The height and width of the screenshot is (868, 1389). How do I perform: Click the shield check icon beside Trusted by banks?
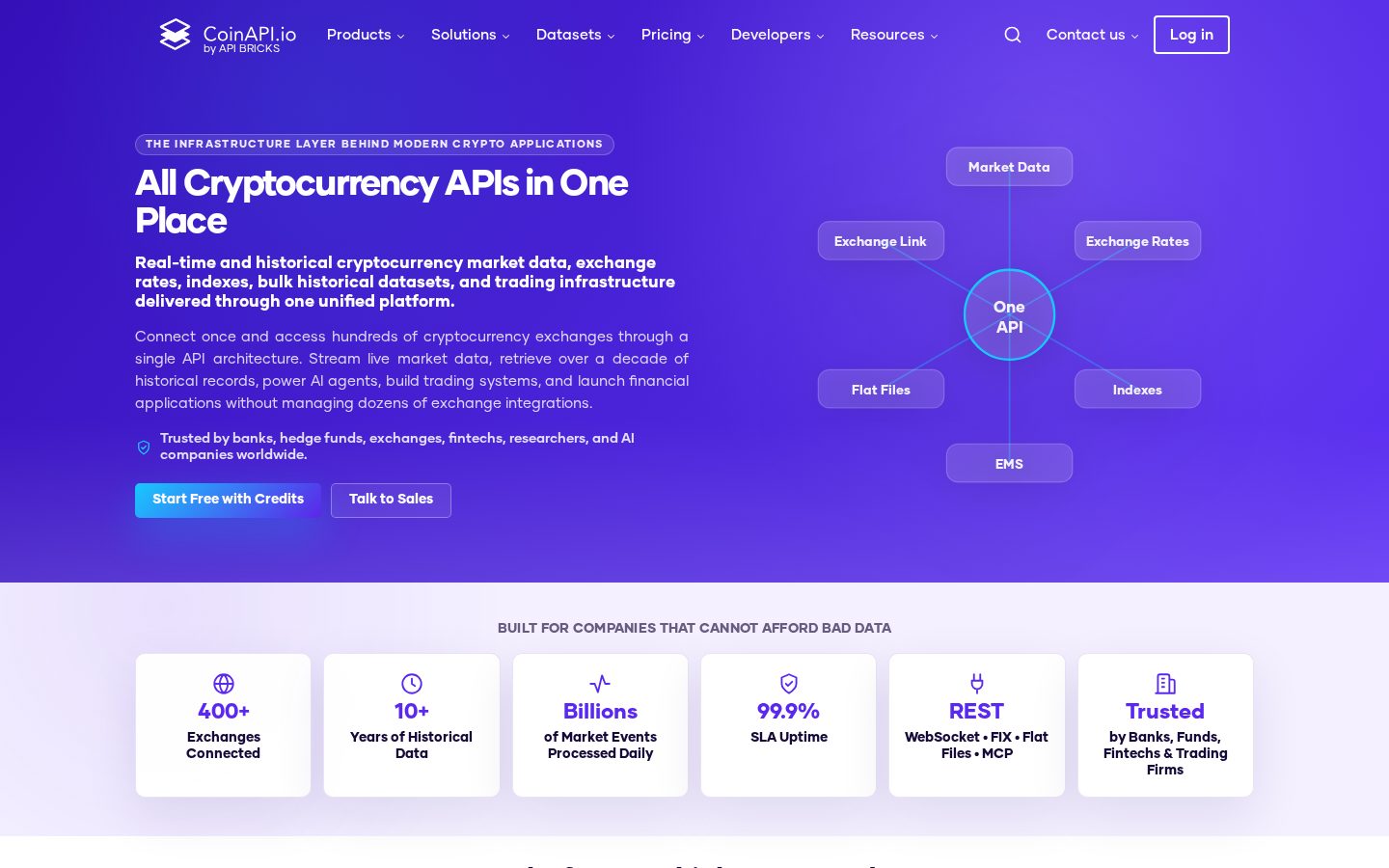tap(144, 448)
